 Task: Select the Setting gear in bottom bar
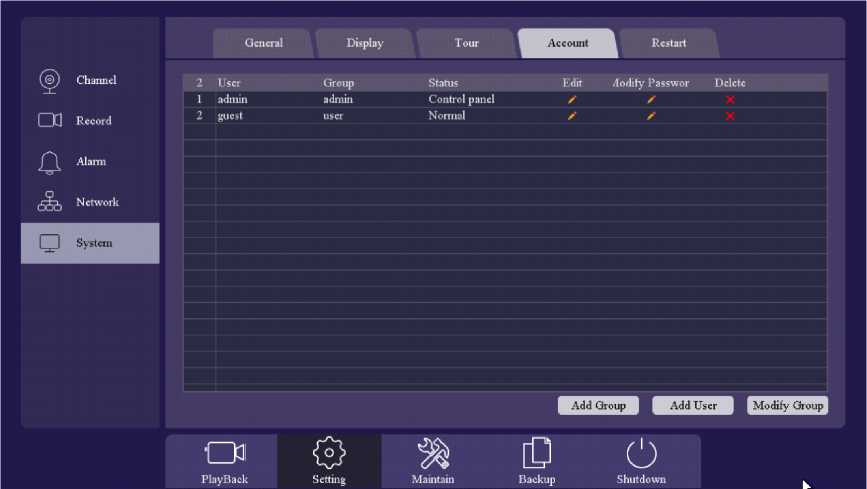pyautogui.click(x=329, y=461)
